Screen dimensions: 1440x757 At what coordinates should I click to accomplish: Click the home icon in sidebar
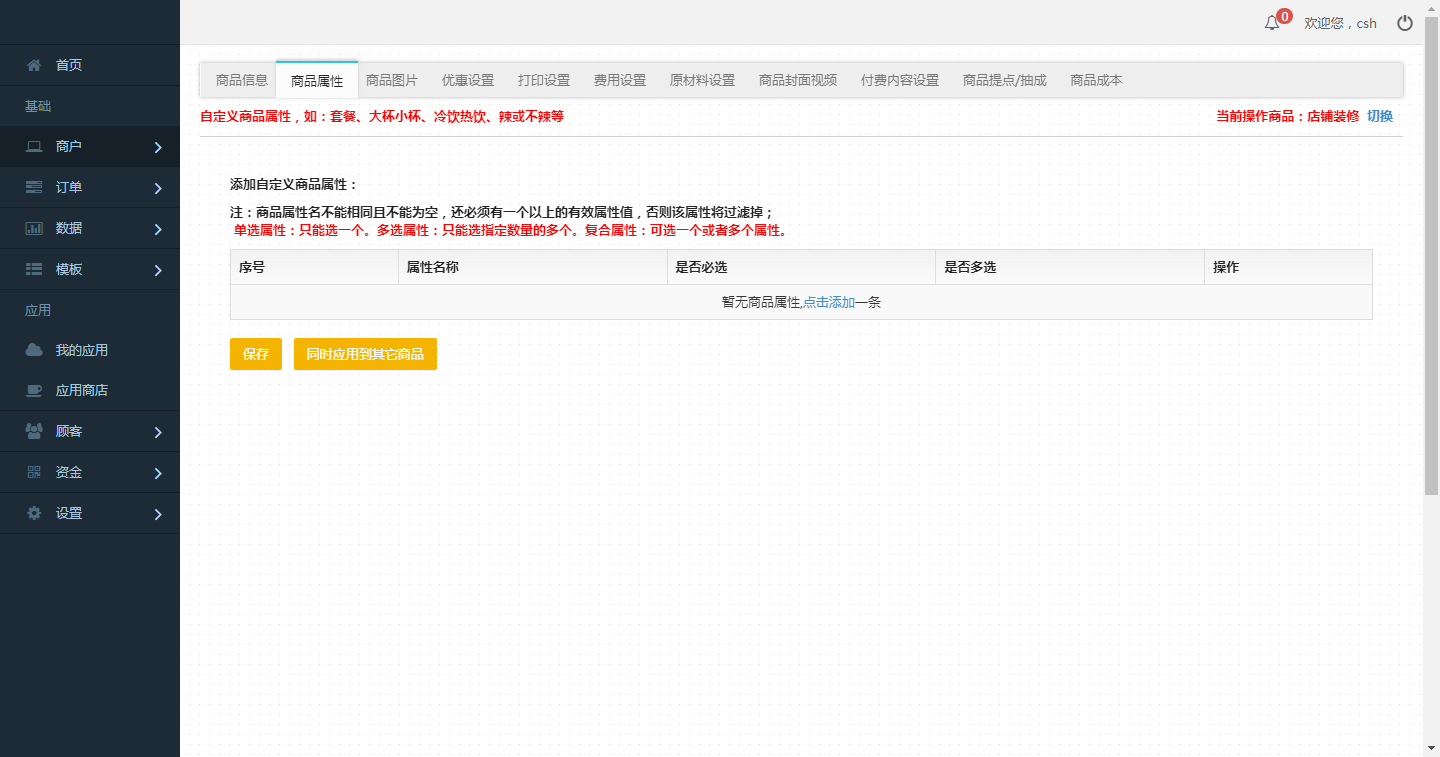(34, 65)
